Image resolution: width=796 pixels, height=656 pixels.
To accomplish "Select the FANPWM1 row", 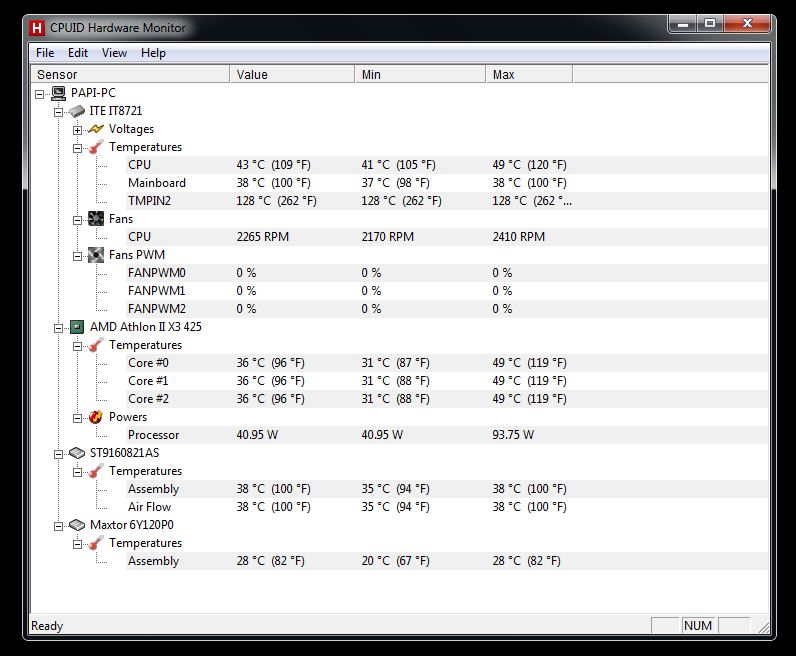I will tap(447, 291).
